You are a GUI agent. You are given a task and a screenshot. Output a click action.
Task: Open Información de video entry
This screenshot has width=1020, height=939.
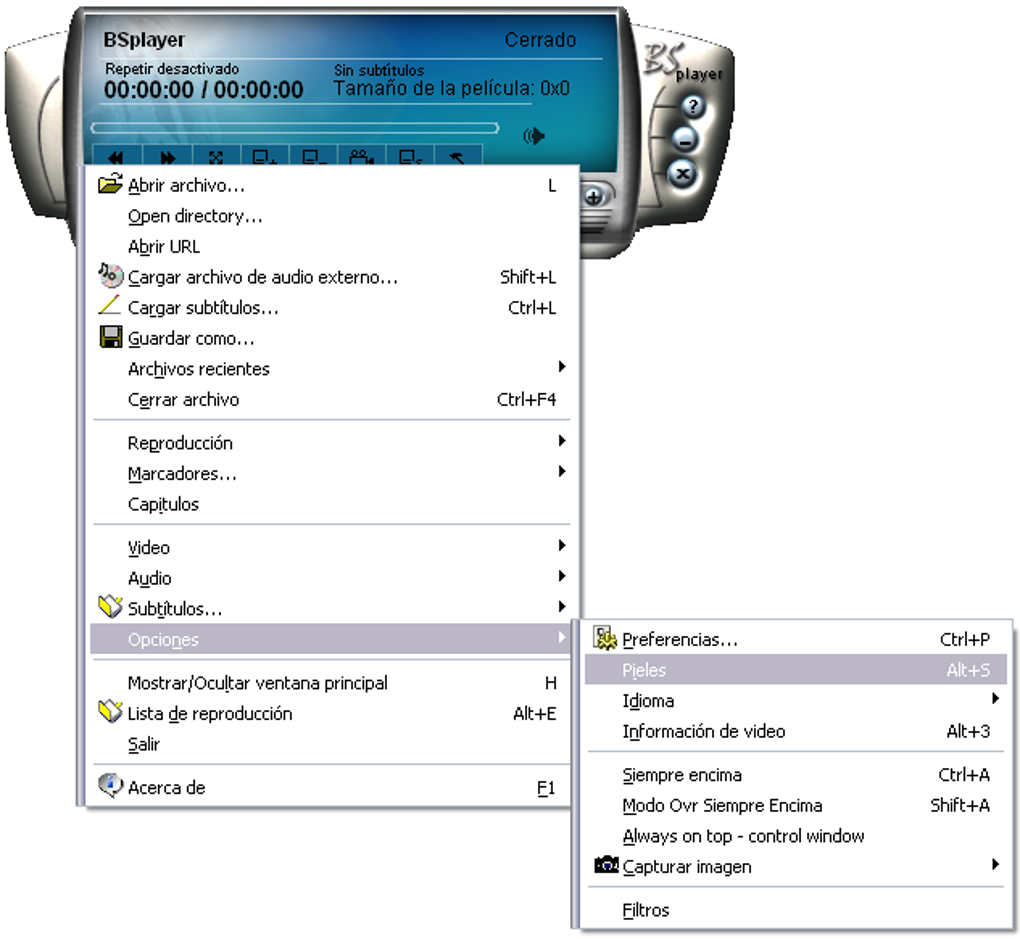tap(796, 731)
